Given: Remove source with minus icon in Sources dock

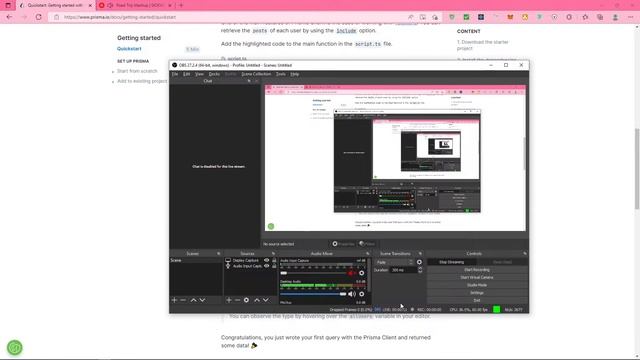Looking at the screenshot, I should [x=237, y=300].
